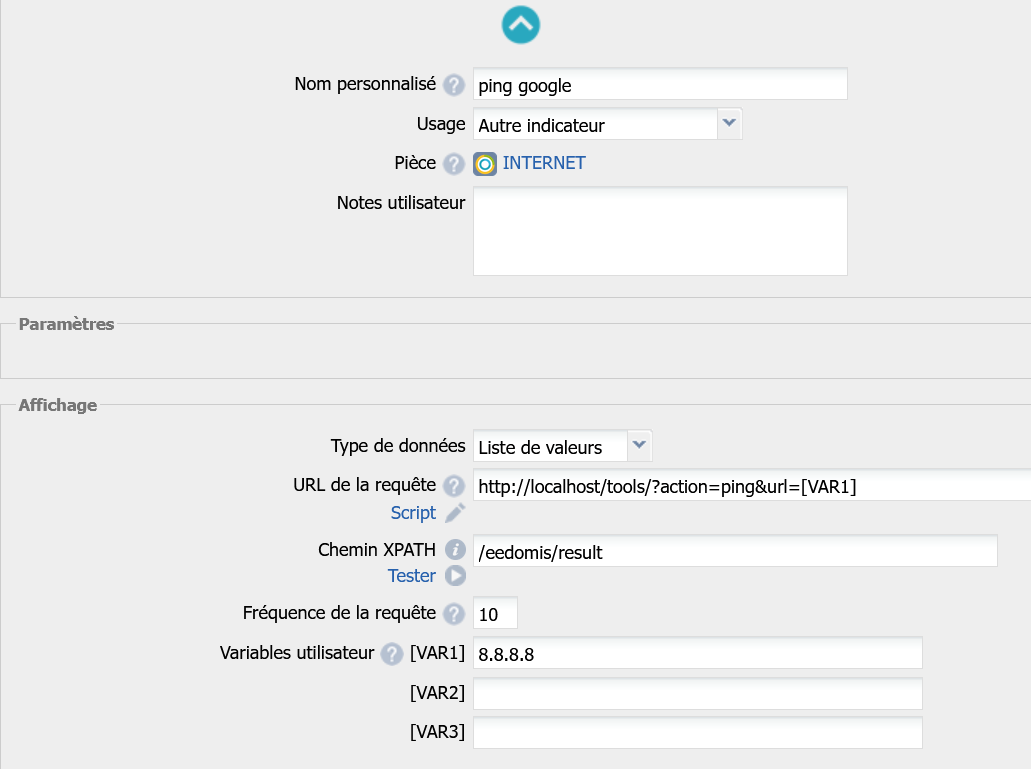
Task: Click help icon beside Variables utilisateur
Action: click(x=392, y=654)
